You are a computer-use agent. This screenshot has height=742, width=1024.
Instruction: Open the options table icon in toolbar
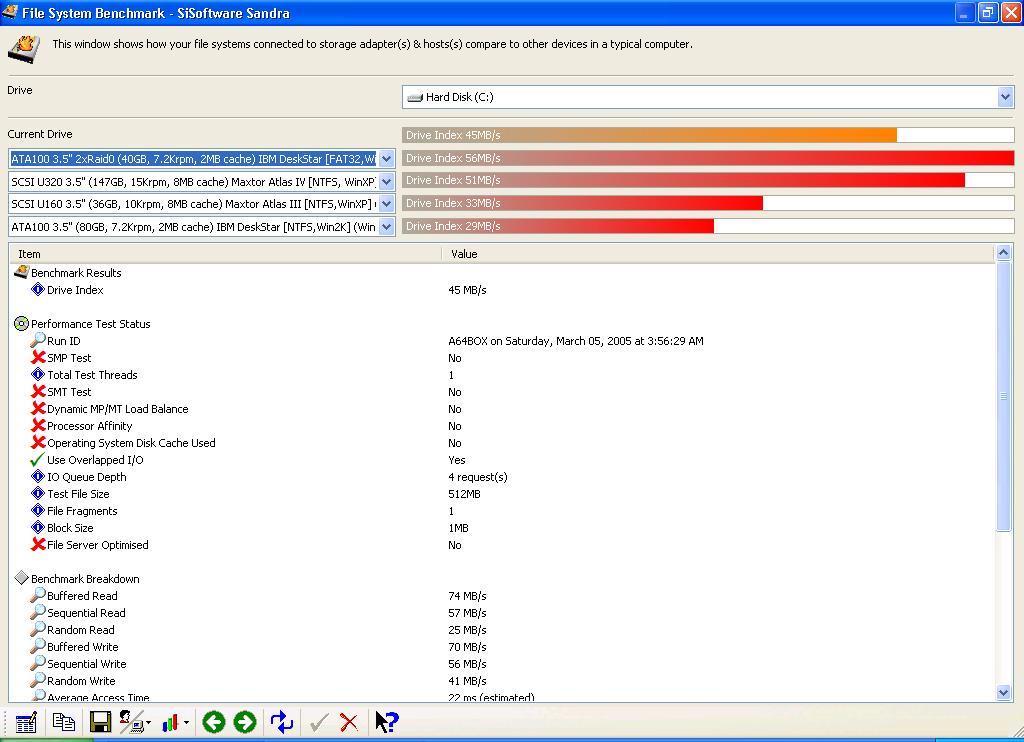(x=26, y=722)
